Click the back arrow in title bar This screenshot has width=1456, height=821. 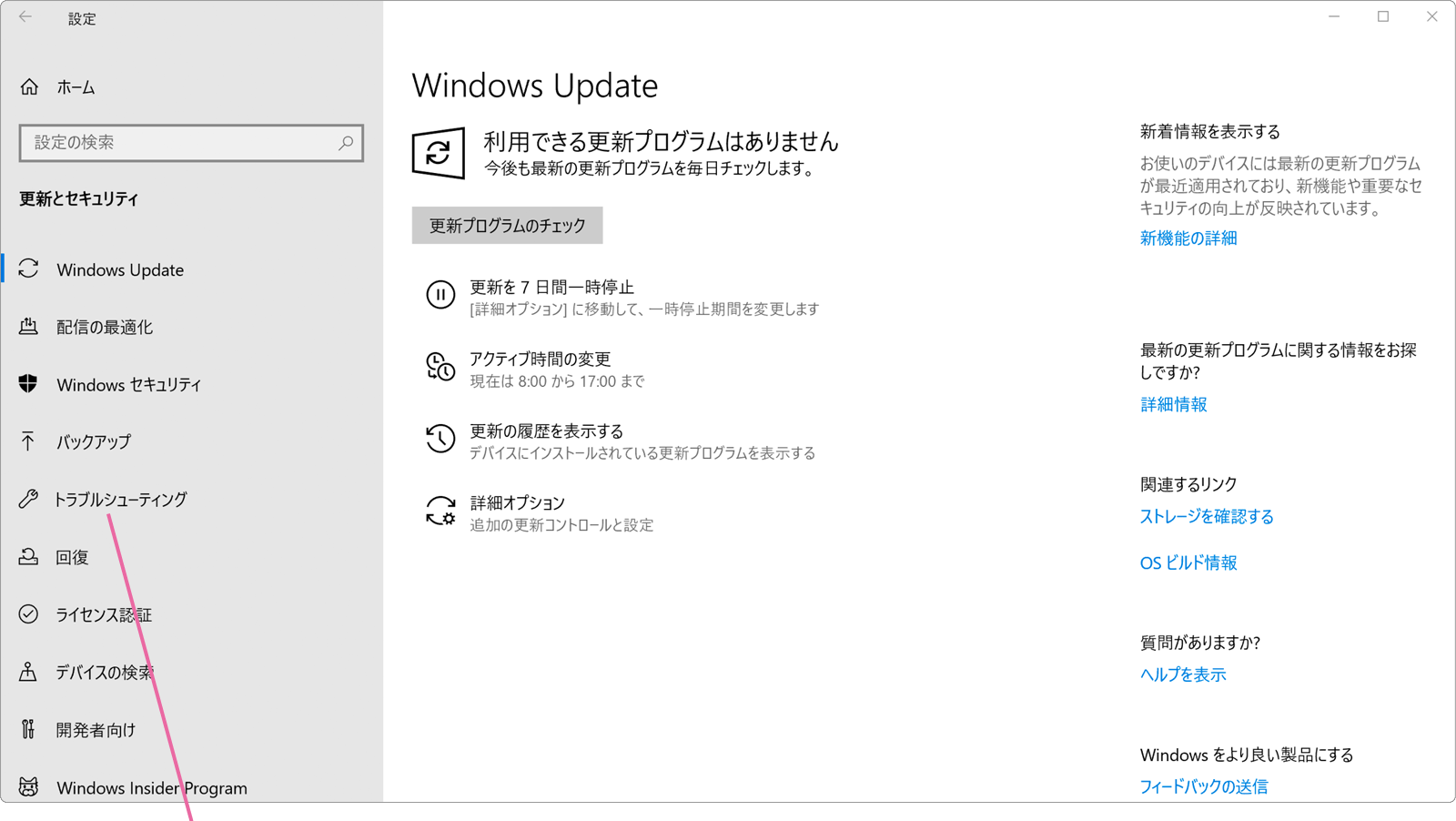(x=25, y=17)
